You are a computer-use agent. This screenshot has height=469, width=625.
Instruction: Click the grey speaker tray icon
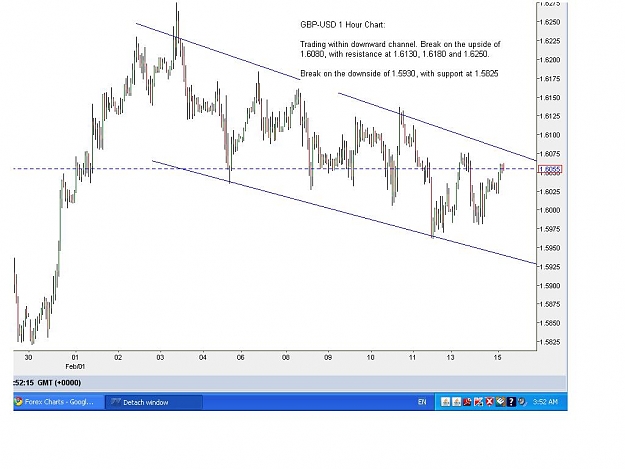coord(522,402)
